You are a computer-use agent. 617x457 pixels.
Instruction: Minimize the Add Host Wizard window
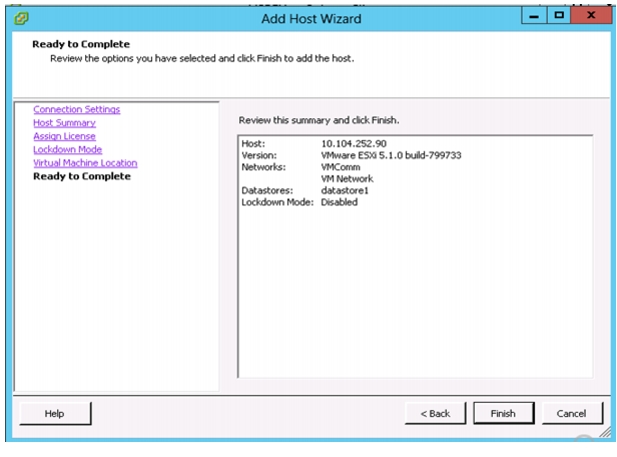(x=534, y=16)
